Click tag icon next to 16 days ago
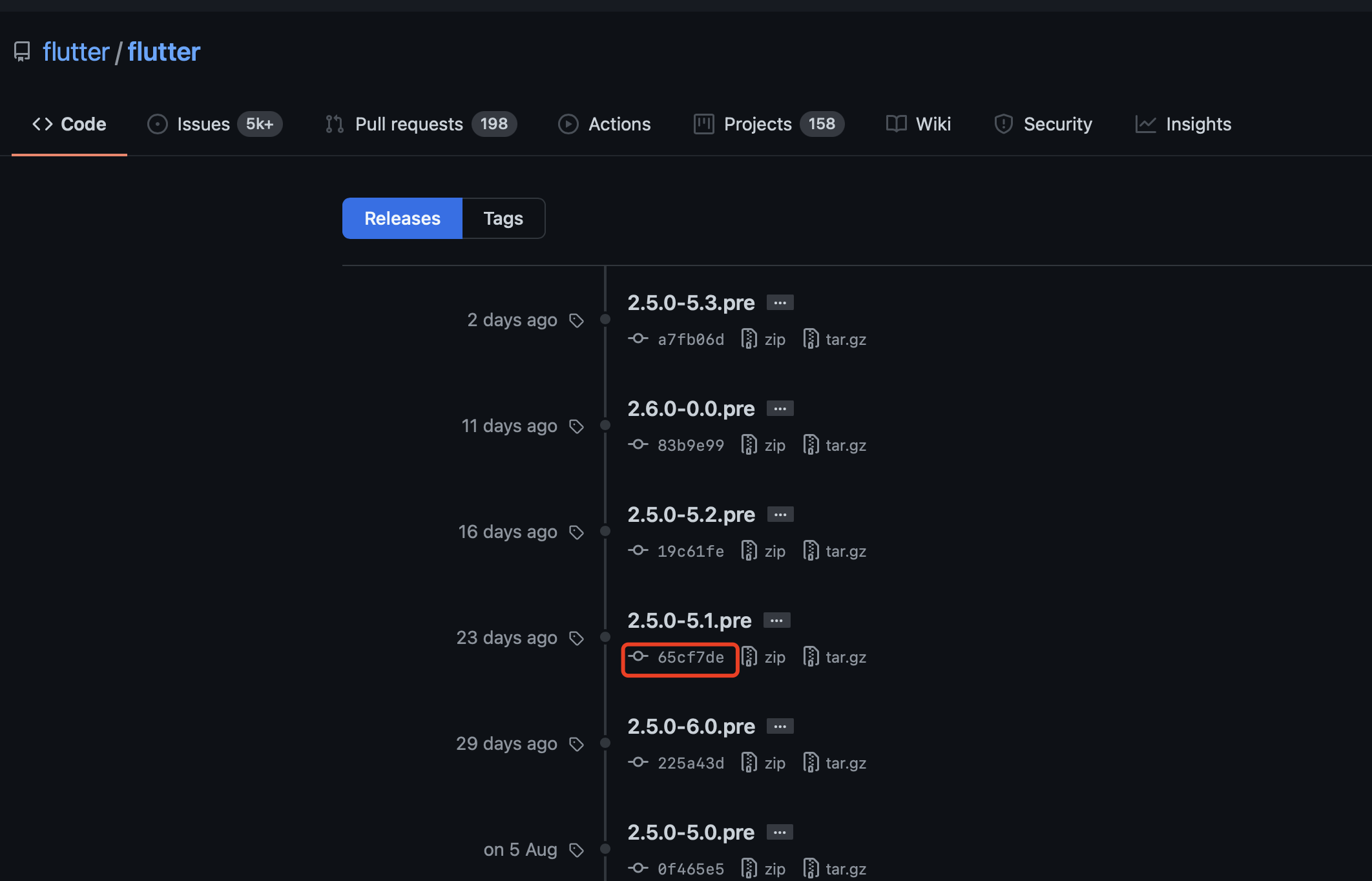Viewport: 1372px width, 881px height. click(x=576, y=532)
